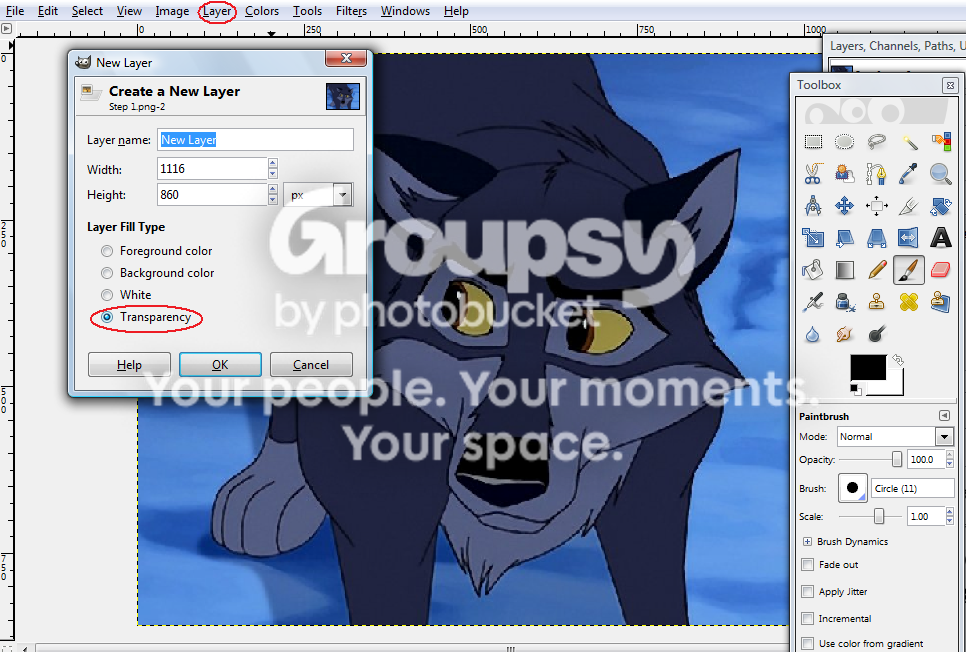Viewport: 966px width, 652px height.
Task: Open the Windows menu
Action: pyautogui.click(x=405, y=11)
